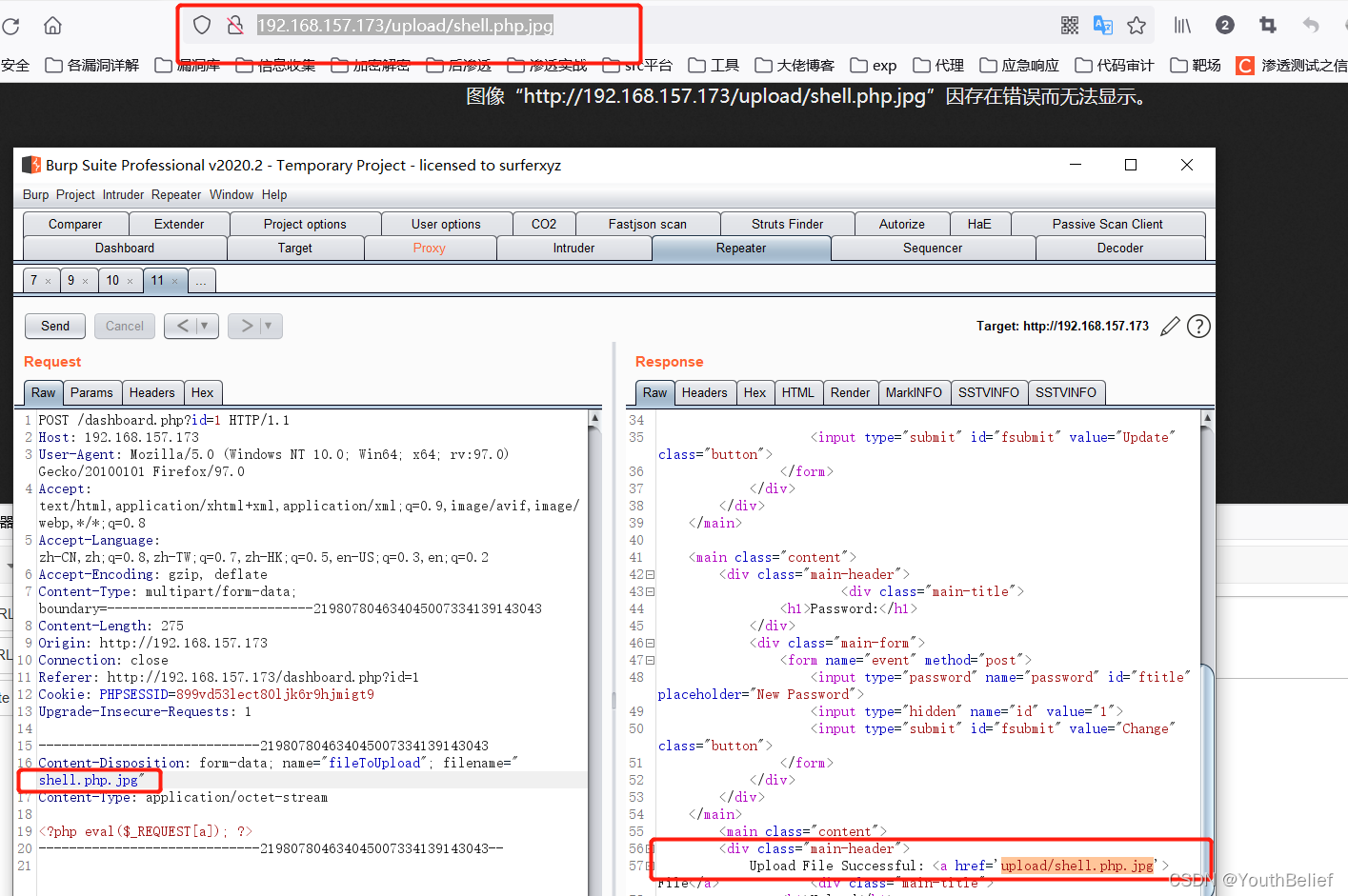
Task: Open the exp bookmark folder
Action: tap(874, 65)
